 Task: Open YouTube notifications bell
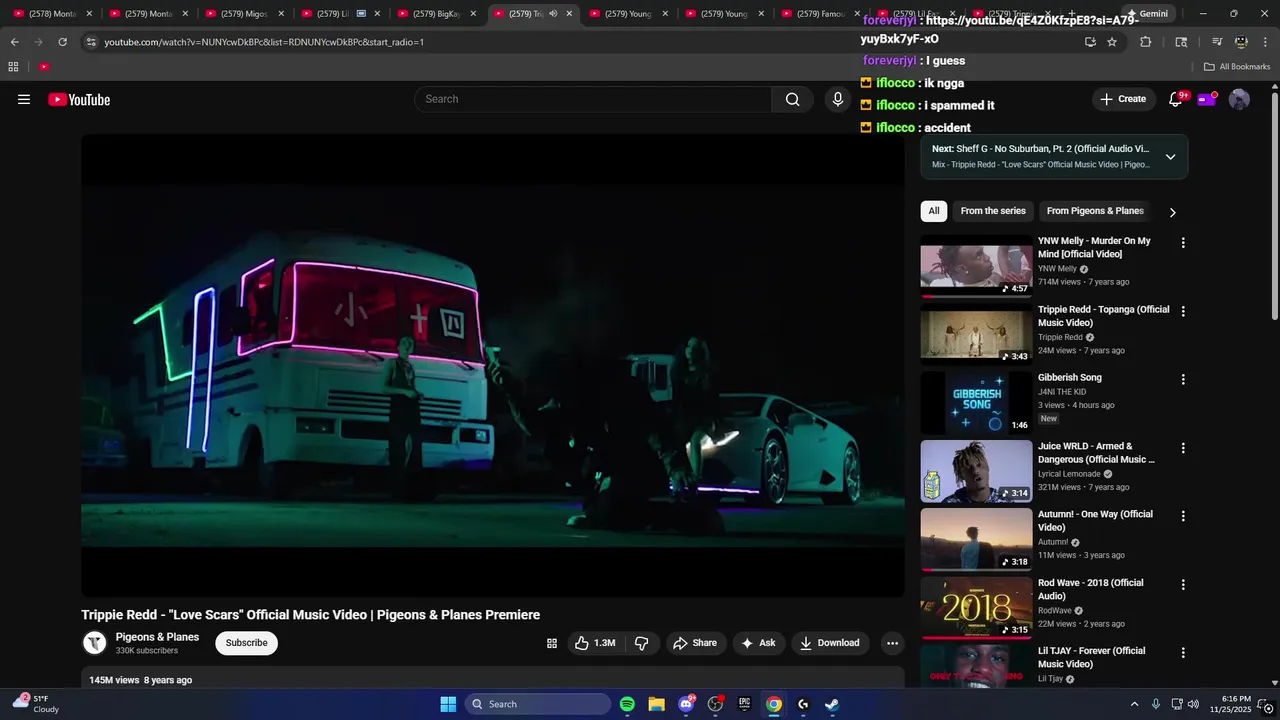pyautogui.click(x=1176, y=99)
